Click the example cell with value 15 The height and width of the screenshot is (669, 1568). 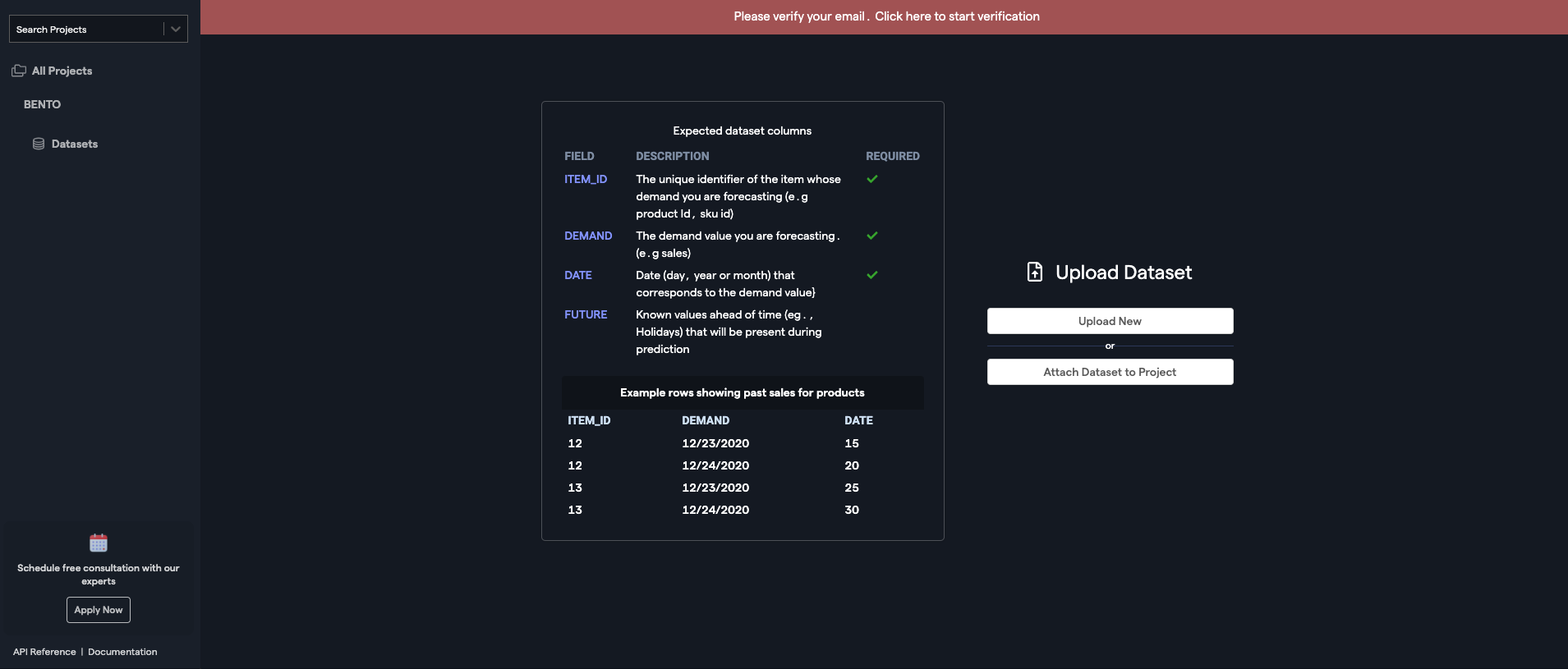click(852, 443)
